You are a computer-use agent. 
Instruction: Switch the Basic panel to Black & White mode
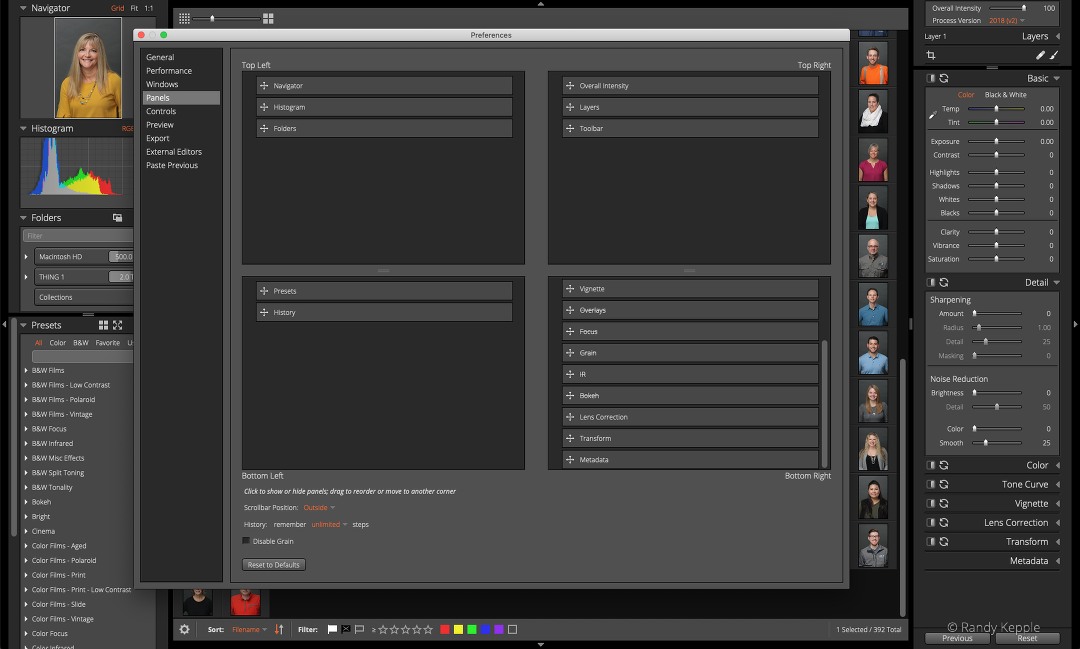[x=1006, y=95]
